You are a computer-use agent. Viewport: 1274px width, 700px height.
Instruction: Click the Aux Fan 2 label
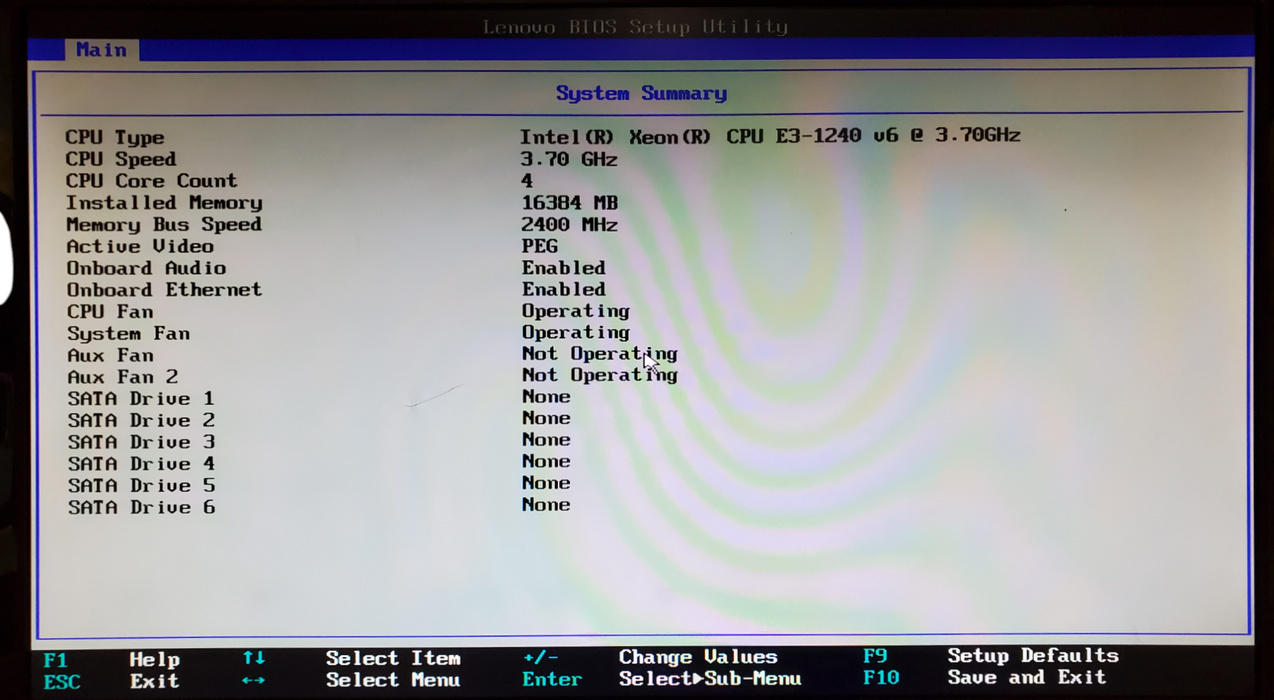pos(123,377)
